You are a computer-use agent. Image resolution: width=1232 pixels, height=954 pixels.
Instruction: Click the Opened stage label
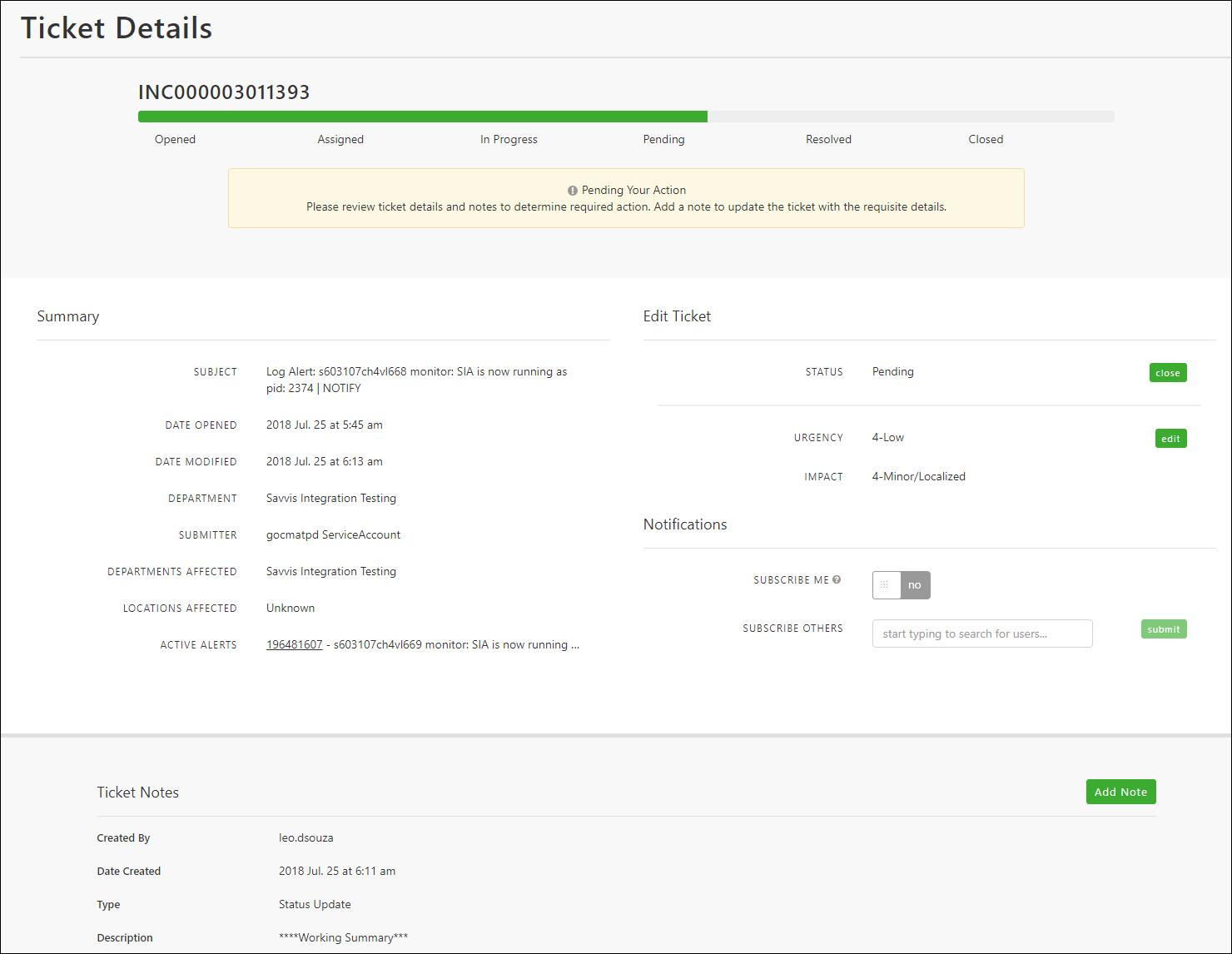coord(175,139)
